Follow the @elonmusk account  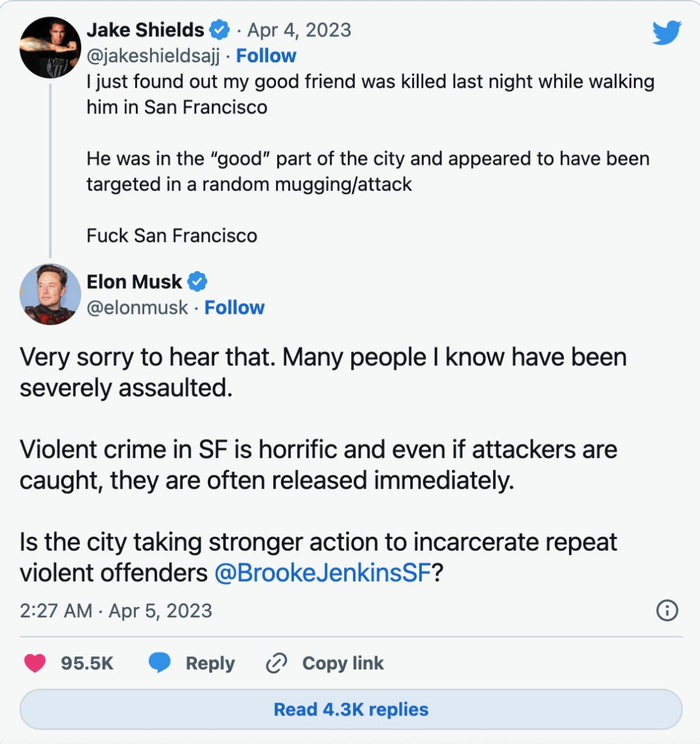pyautogui.click(x=234, y=308)
